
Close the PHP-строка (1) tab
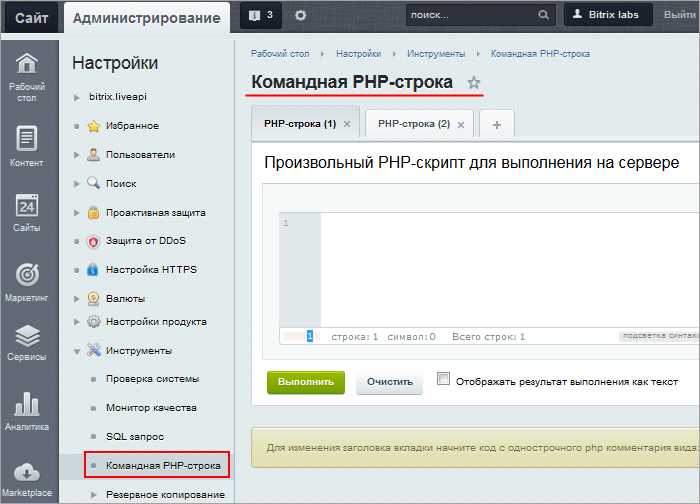click(347, 124)
